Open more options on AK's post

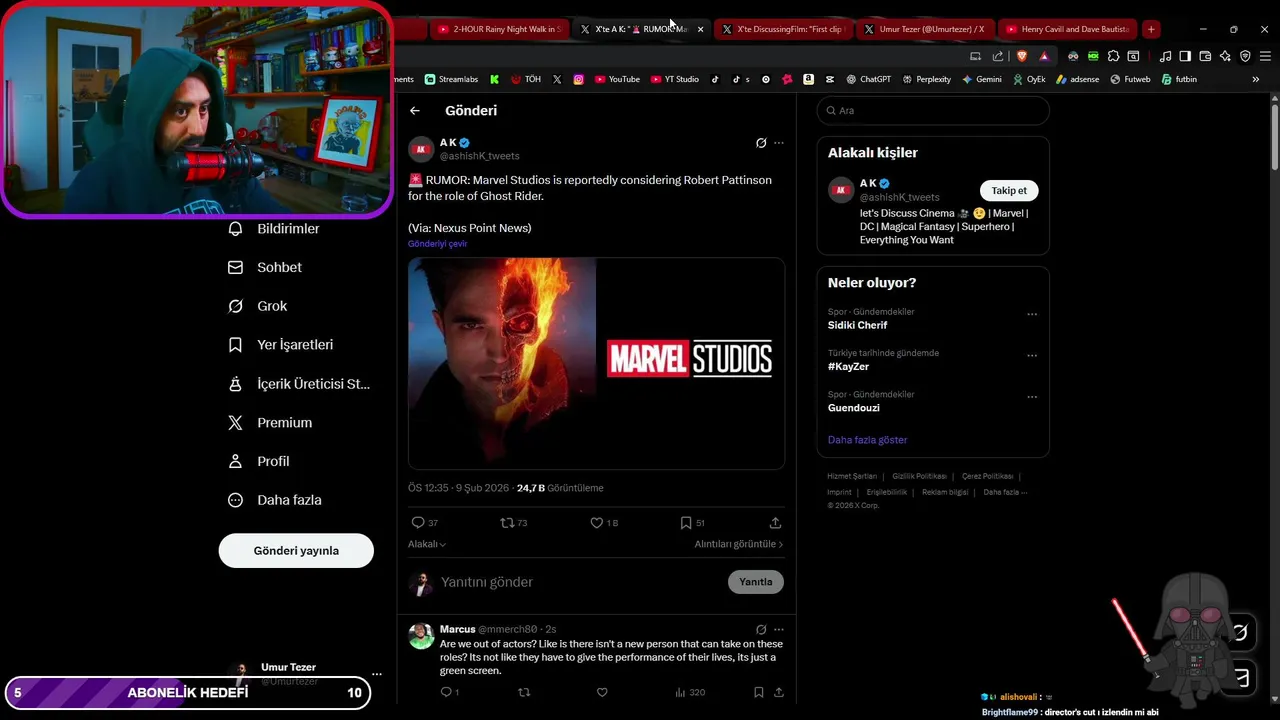click(x=779, y=143)
